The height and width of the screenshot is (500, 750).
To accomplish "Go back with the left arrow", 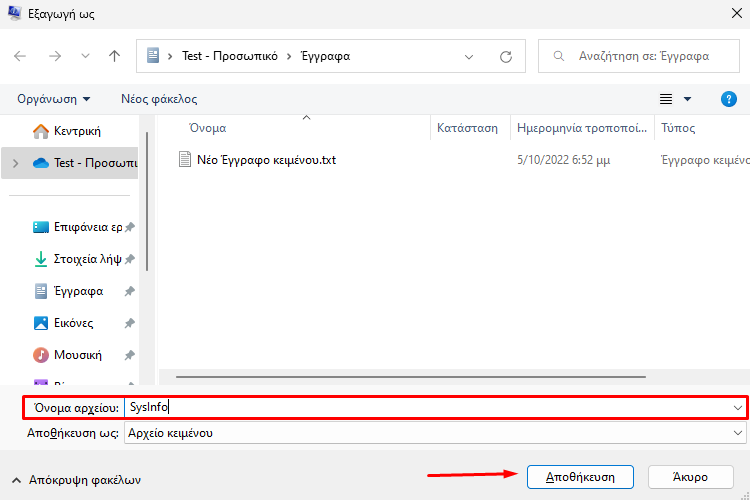I will (20, 56).
